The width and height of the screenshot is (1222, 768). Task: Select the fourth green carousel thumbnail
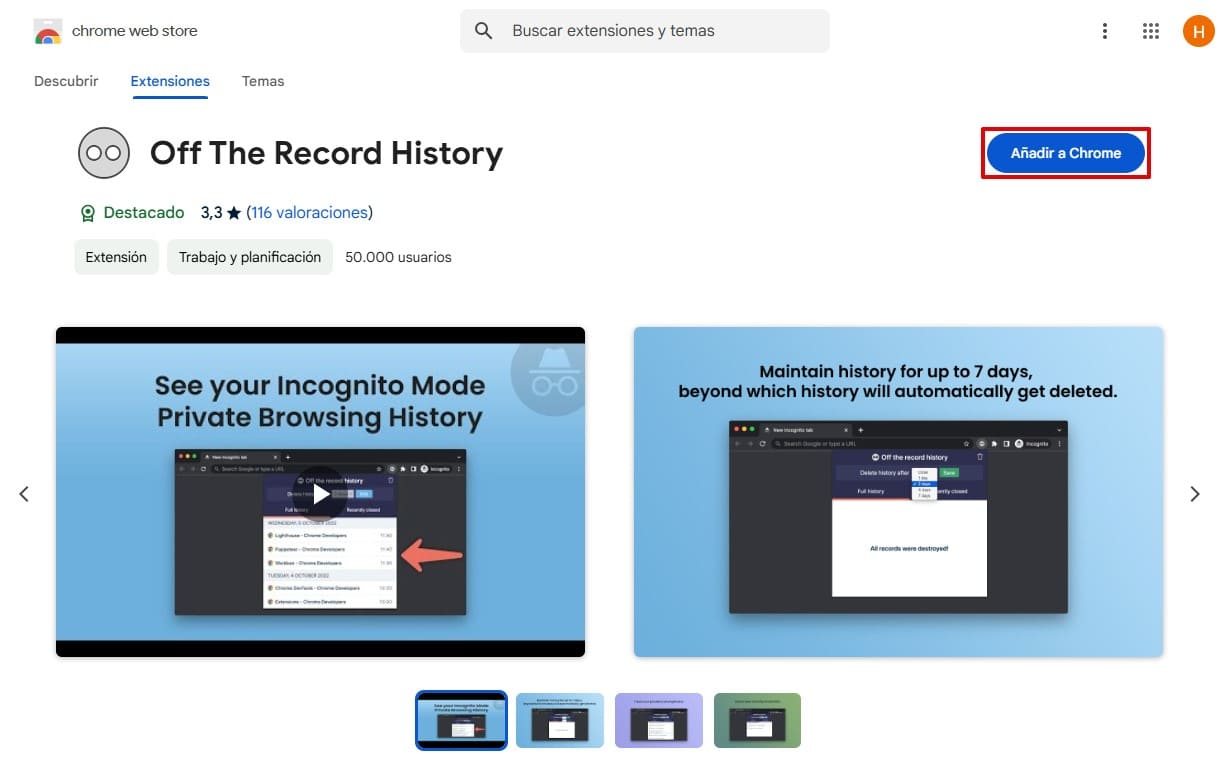click(757, 720)
